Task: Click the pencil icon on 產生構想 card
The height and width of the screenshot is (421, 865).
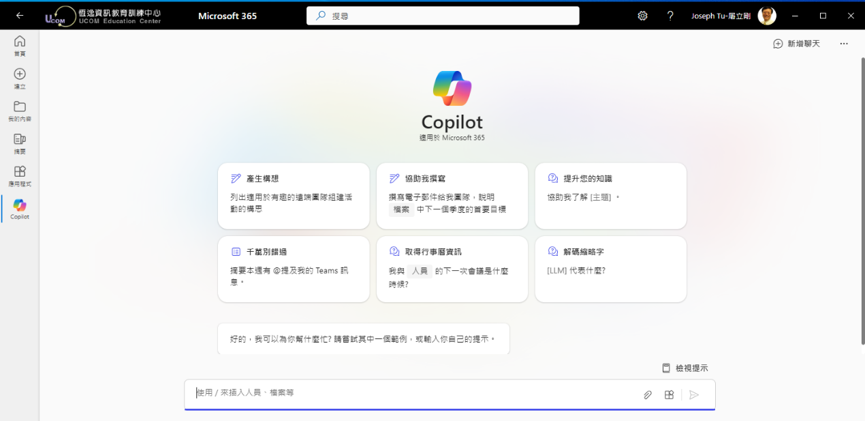Action: pyautogui.click(x=236, y=178)
